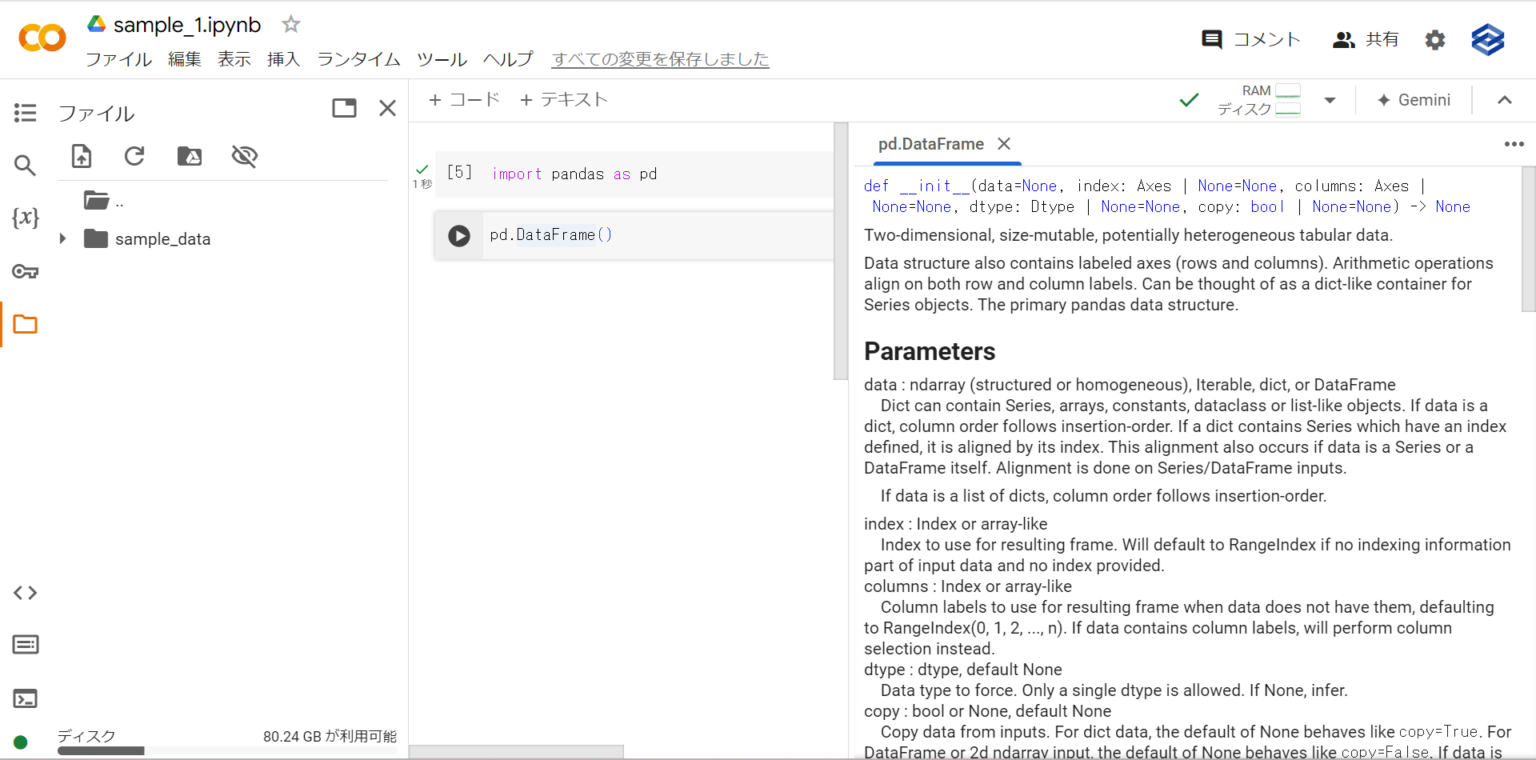Mount Google Drive folder icon
The width and height of the screenshot is (1536, 760).
coord(189,156)
